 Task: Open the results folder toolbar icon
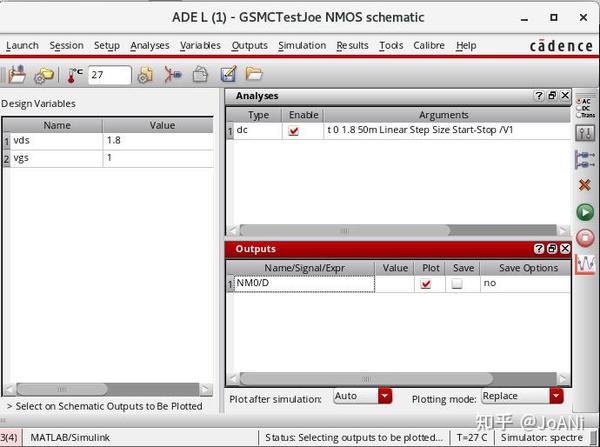[254, 73]
